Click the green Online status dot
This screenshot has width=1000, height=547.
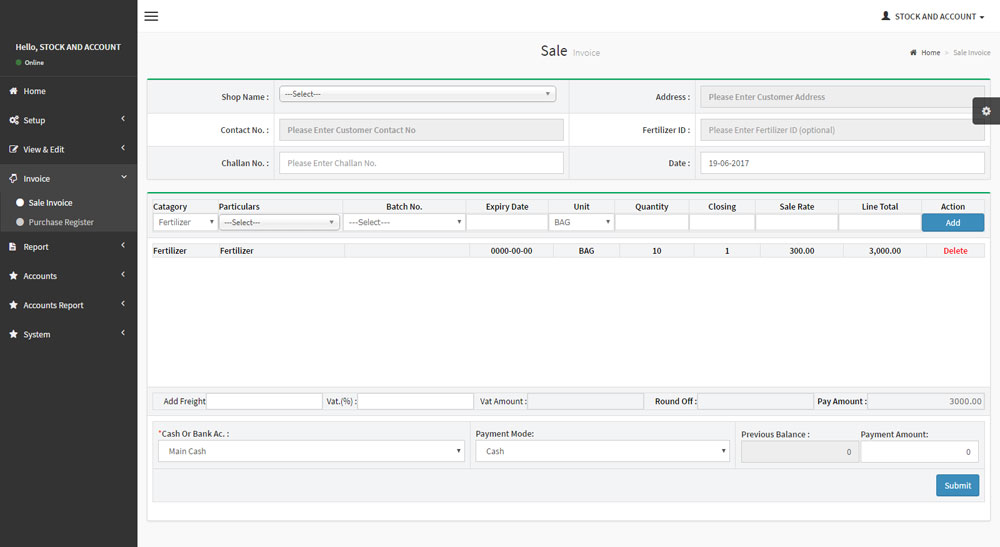click(x=18, y=62)
